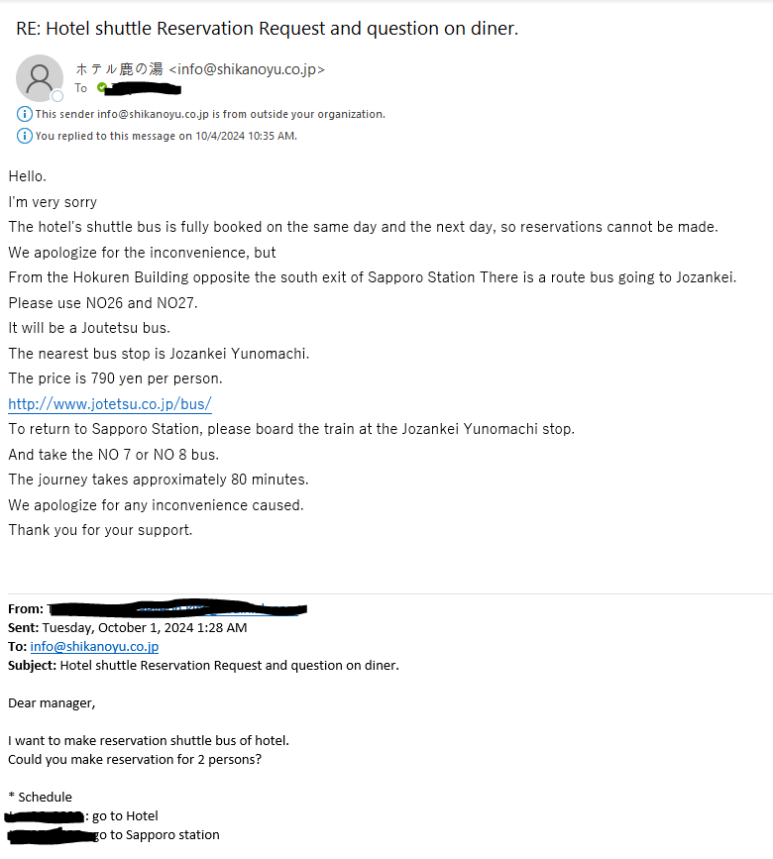Click the redacted recipient in To field
773x859 pixels.
pos(142,88)
